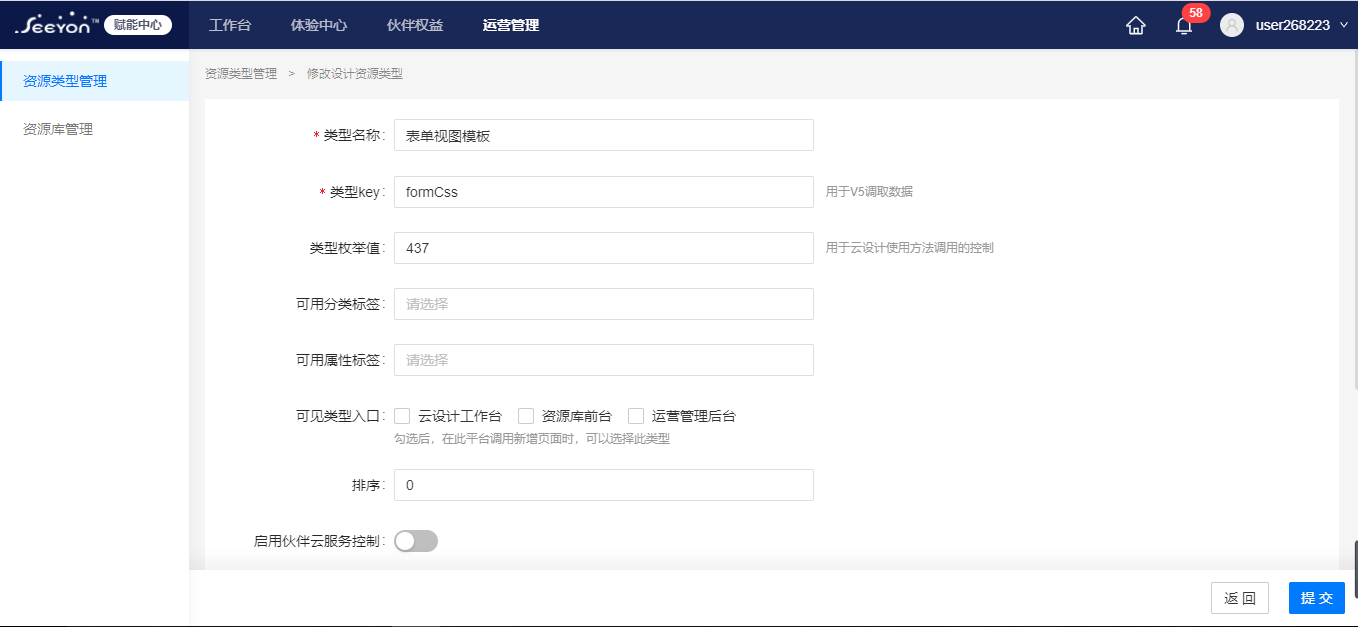1358x627 pixels.
Task: Click the hint text 用于V5调取数据
Action: point(869,192)
